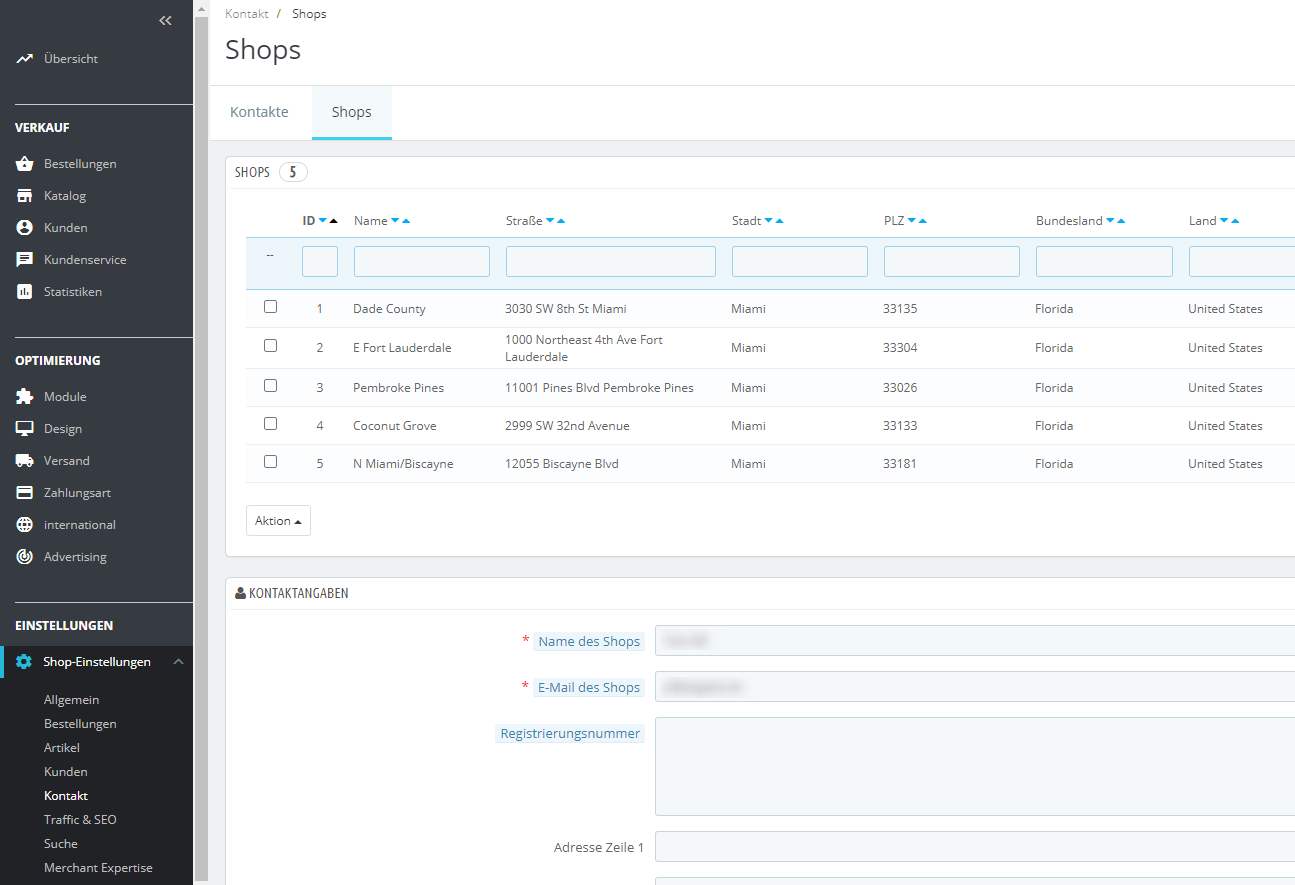Image resolution: width=1295 pixels, height=885 pixels.
Task: Collapse the Shop-Einstellungen submenu chevron
Action: (178, 662)
